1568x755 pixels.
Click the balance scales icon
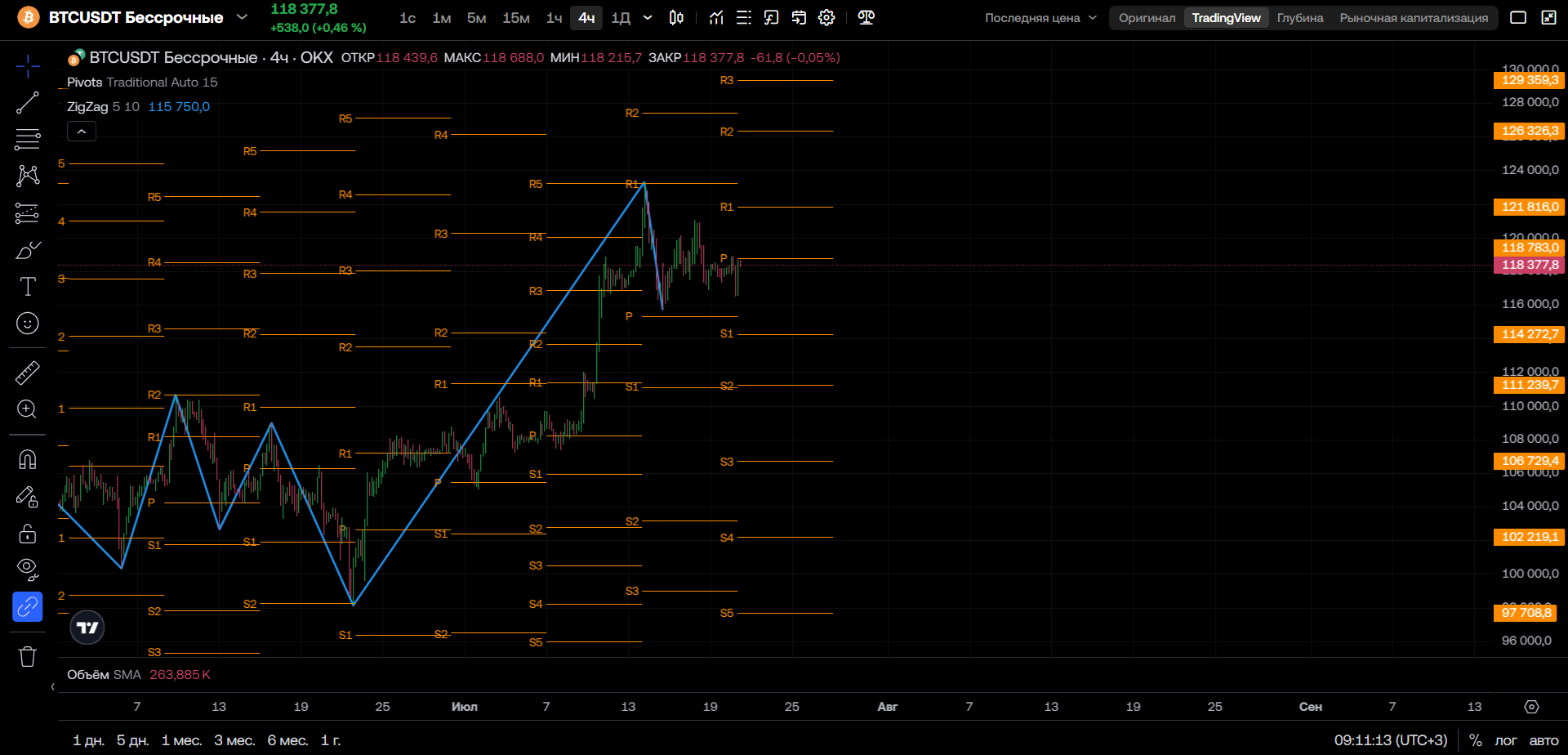click(x=866, y=17)
